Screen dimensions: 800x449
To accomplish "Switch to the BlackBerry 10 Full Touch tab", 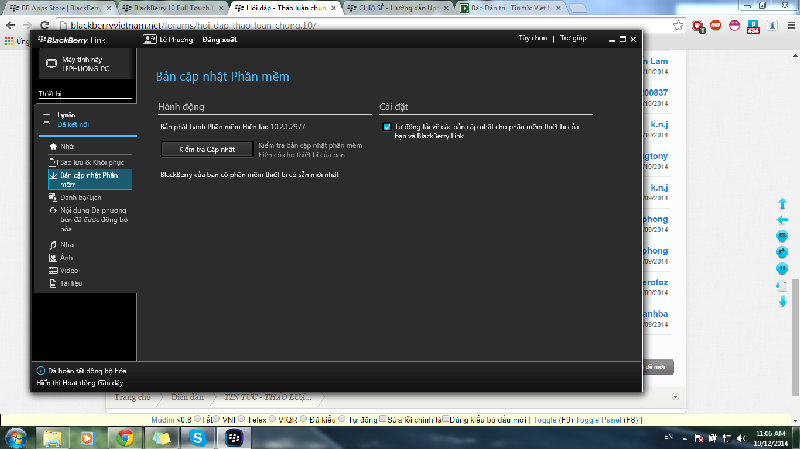I will coord(172,8).
